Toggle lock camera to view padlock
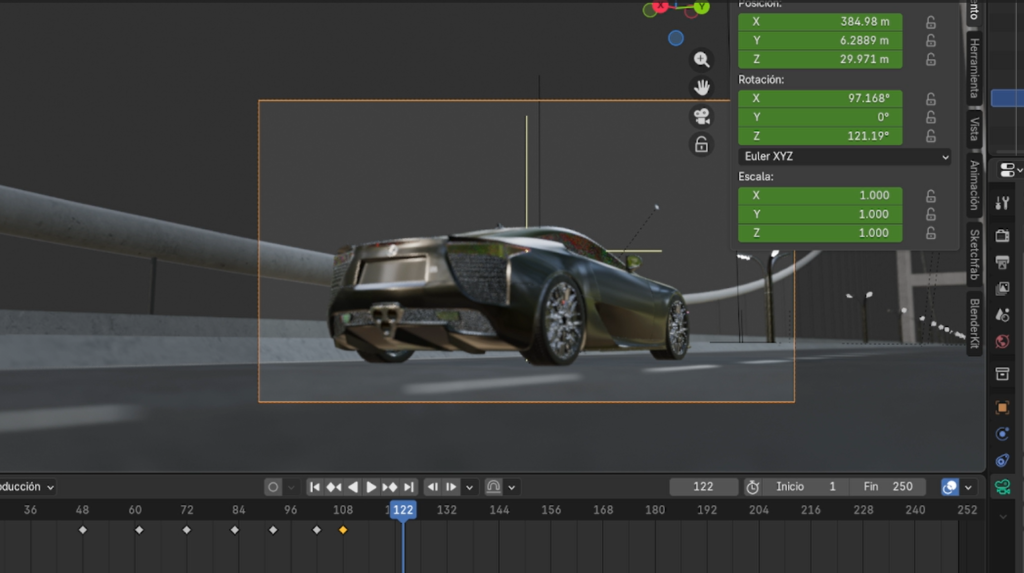This screenshot has width=1024, height=573. (702, 145)
